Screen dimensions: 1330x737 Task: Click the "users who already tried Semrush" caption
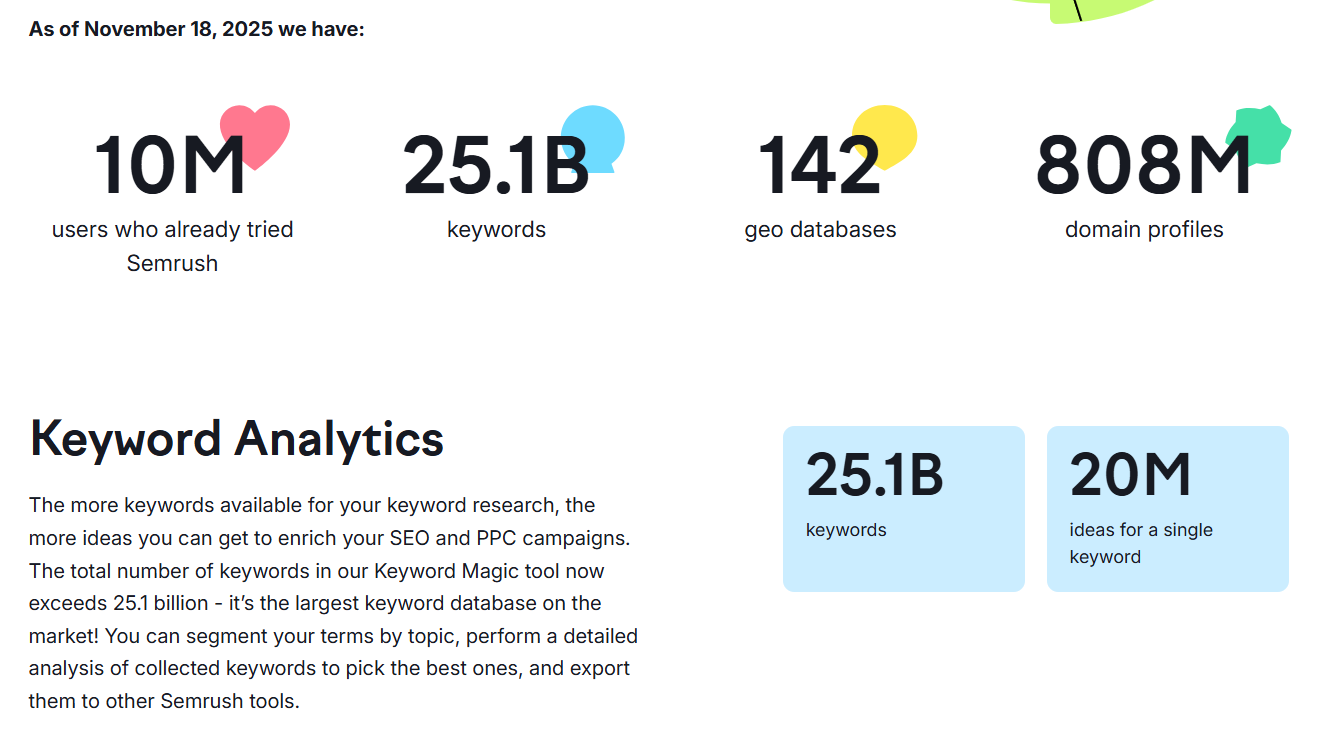(172, 246)
